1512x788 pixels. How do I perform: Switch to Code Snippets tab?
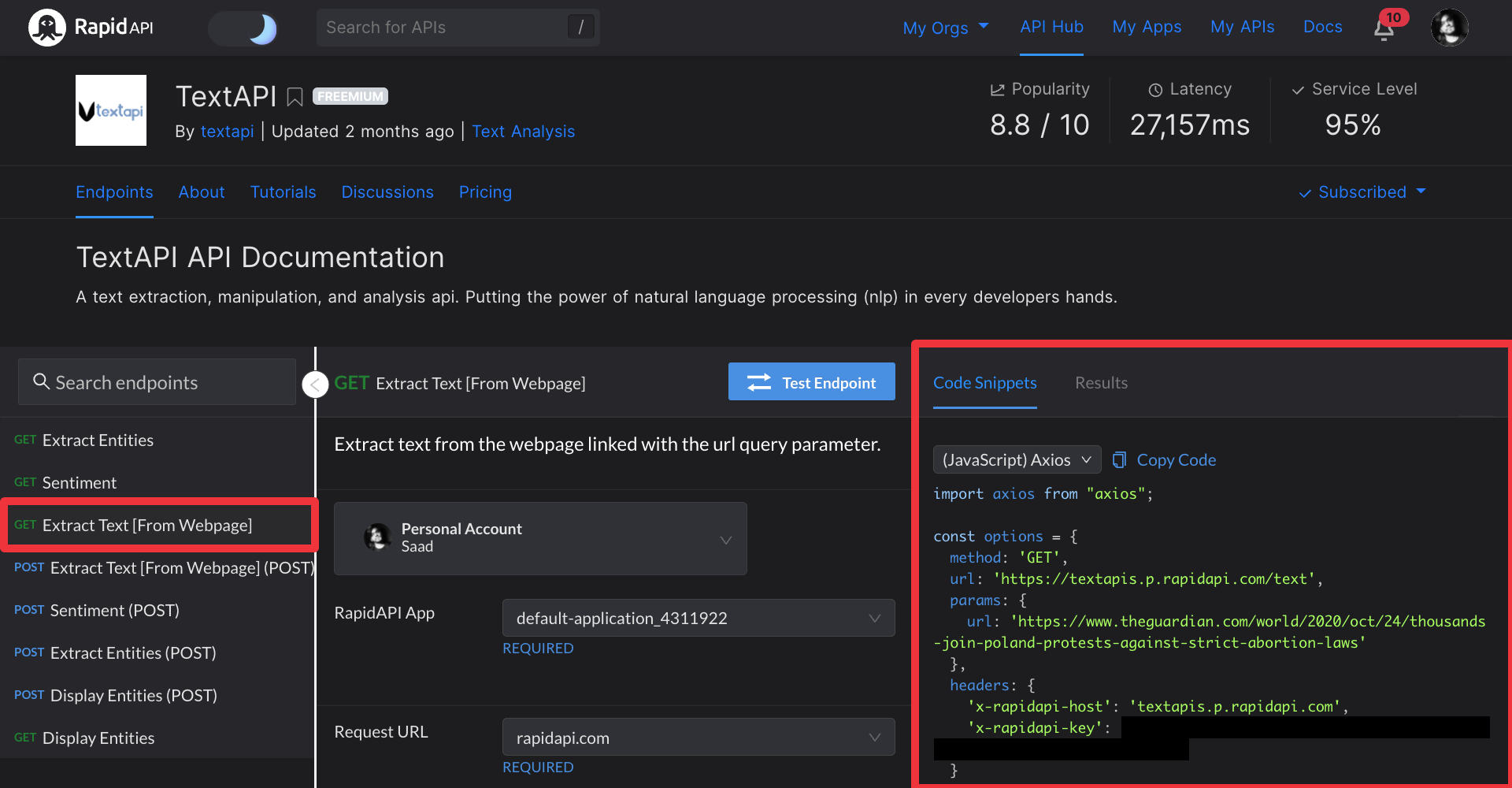[984, 383]
